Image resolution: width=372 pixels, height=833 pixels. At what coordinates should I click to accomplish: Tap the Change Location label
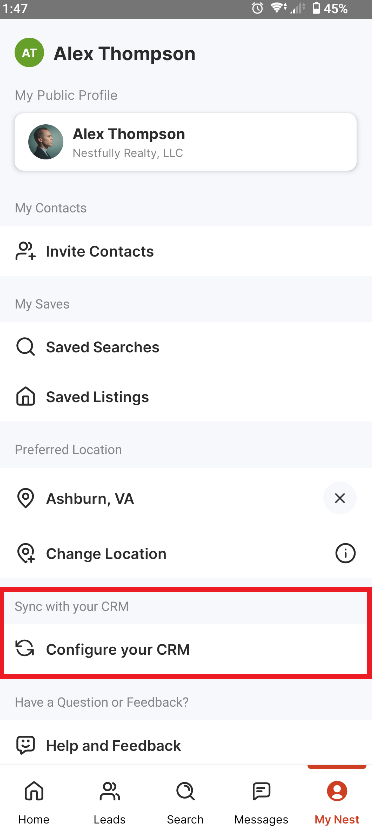(x=106, y=554)
